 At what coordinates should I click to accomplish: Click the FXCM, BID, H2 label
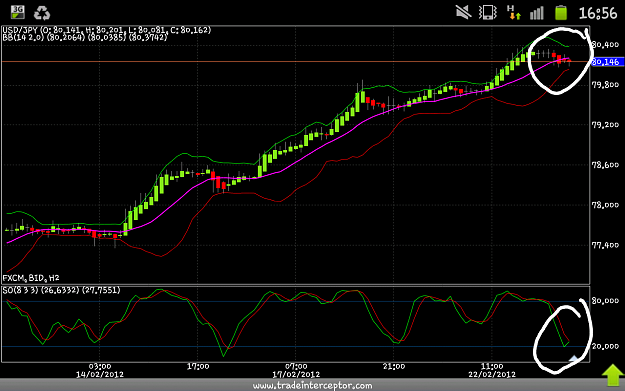point(31,278)
